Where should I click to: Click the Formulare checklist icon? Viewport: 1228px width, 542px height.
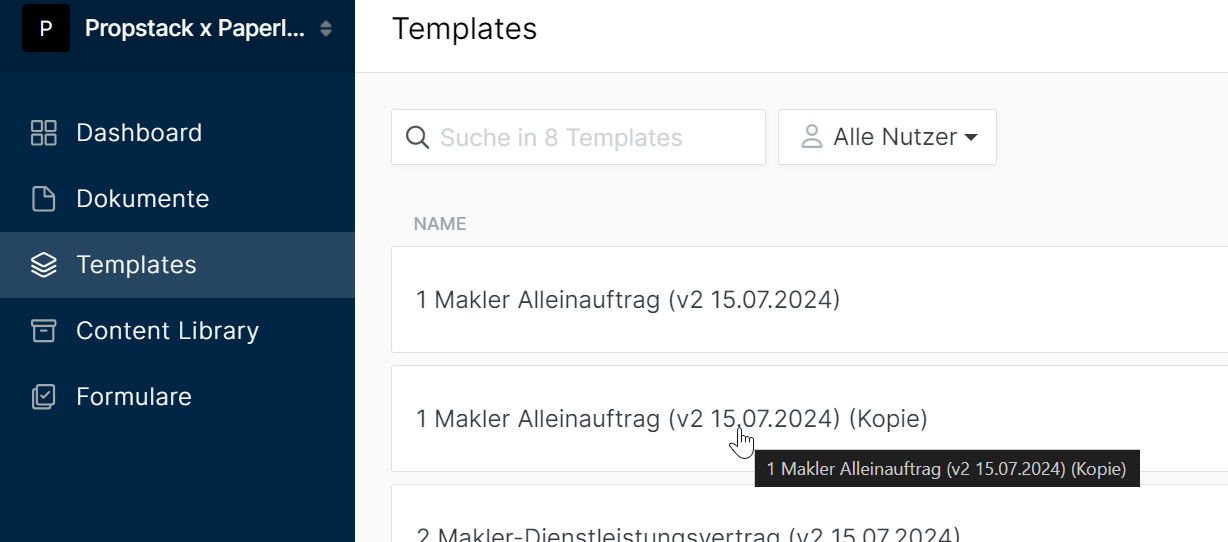[x=44, y=397]
